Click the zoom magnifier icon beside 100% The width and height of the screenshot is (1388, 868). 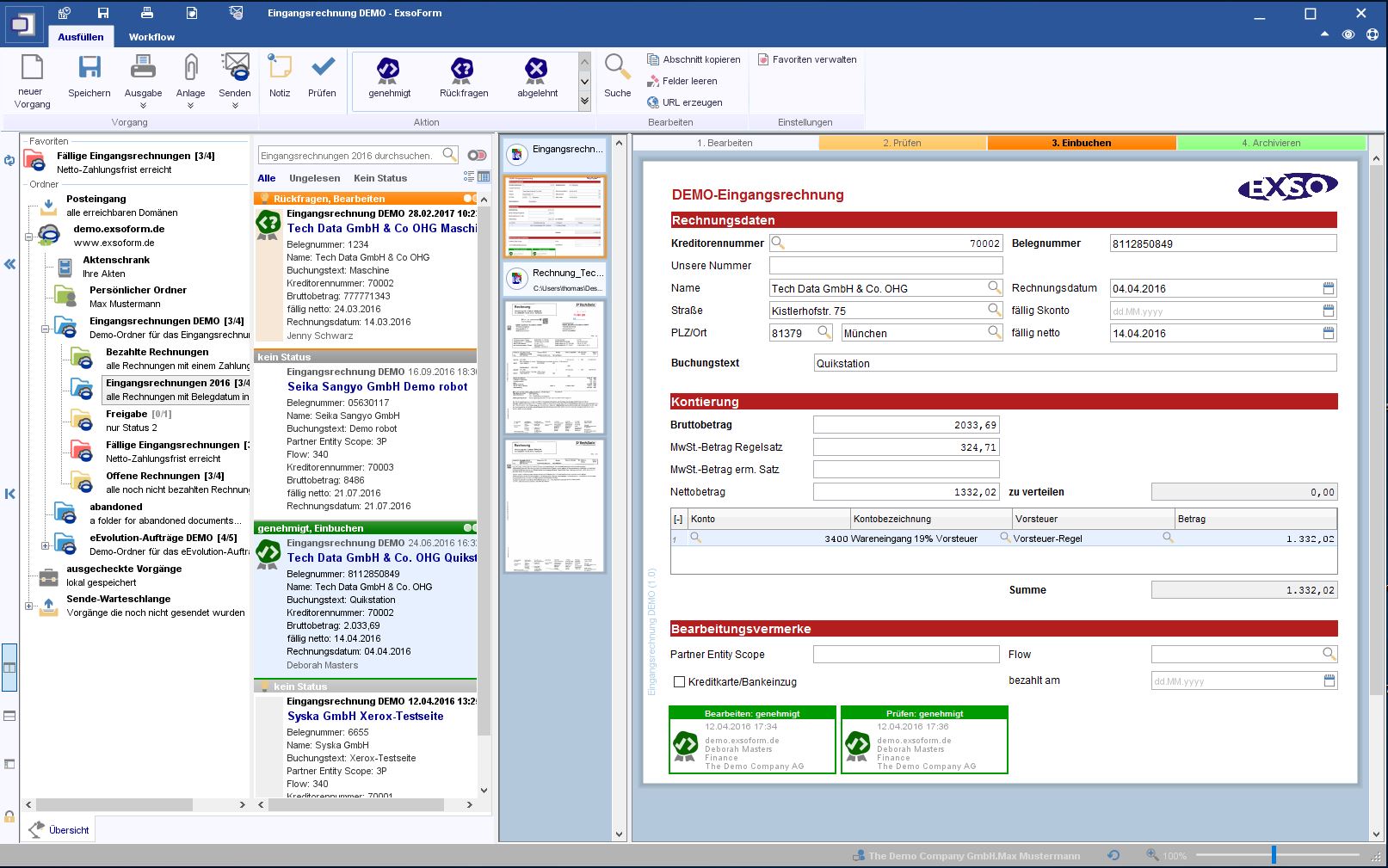(1152, 855)
